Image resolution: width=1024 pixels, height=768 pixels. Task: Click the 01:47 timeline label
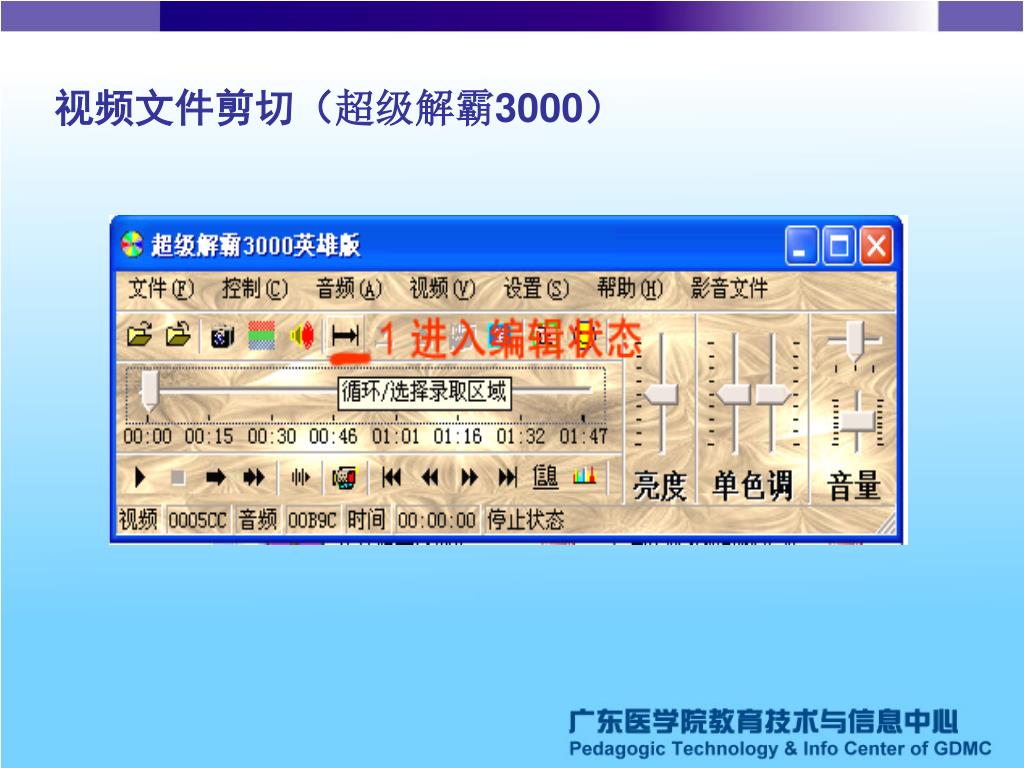point(583,436)
